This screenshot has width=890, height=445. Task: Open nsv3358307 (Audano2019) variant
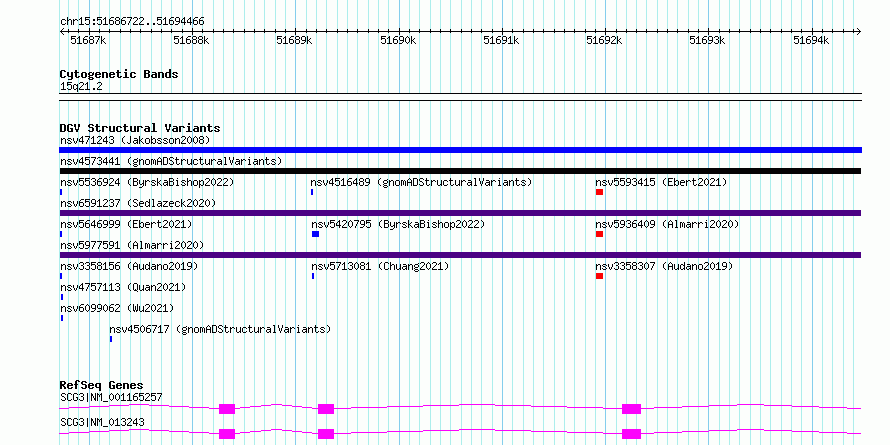click(x=664, y=266)
